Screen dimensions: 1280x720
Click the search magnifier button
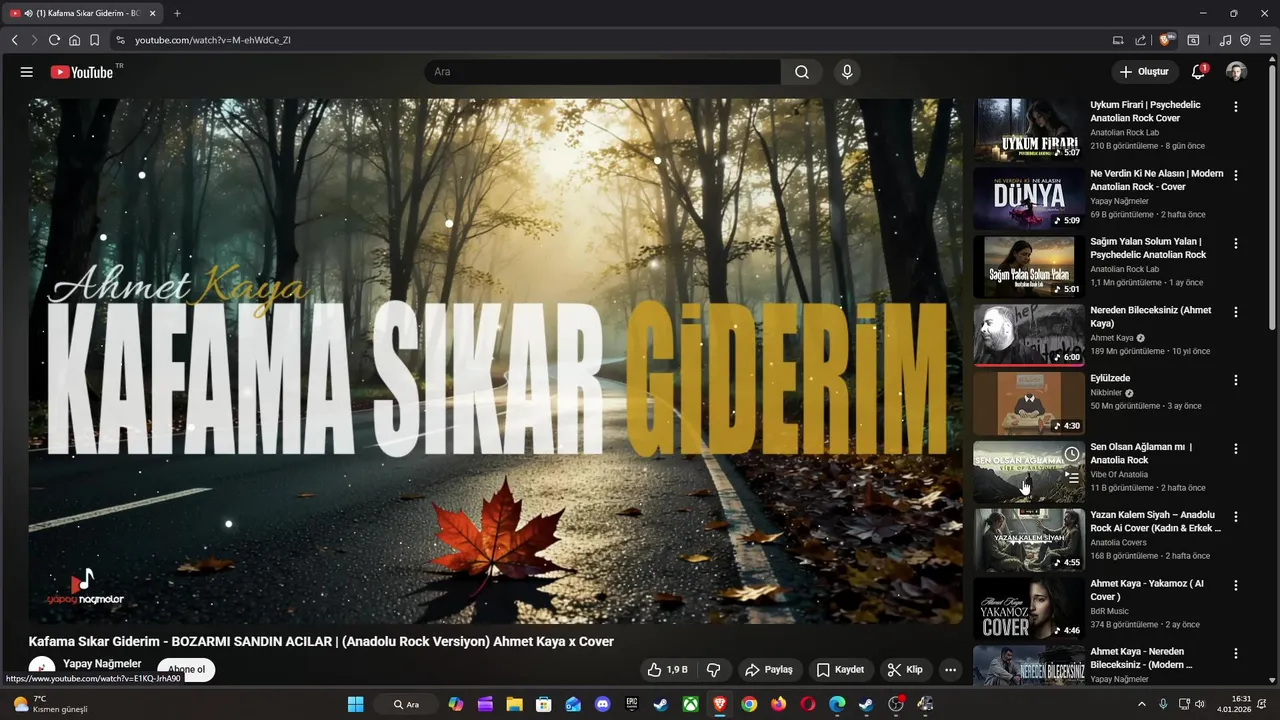click(802, 72)
